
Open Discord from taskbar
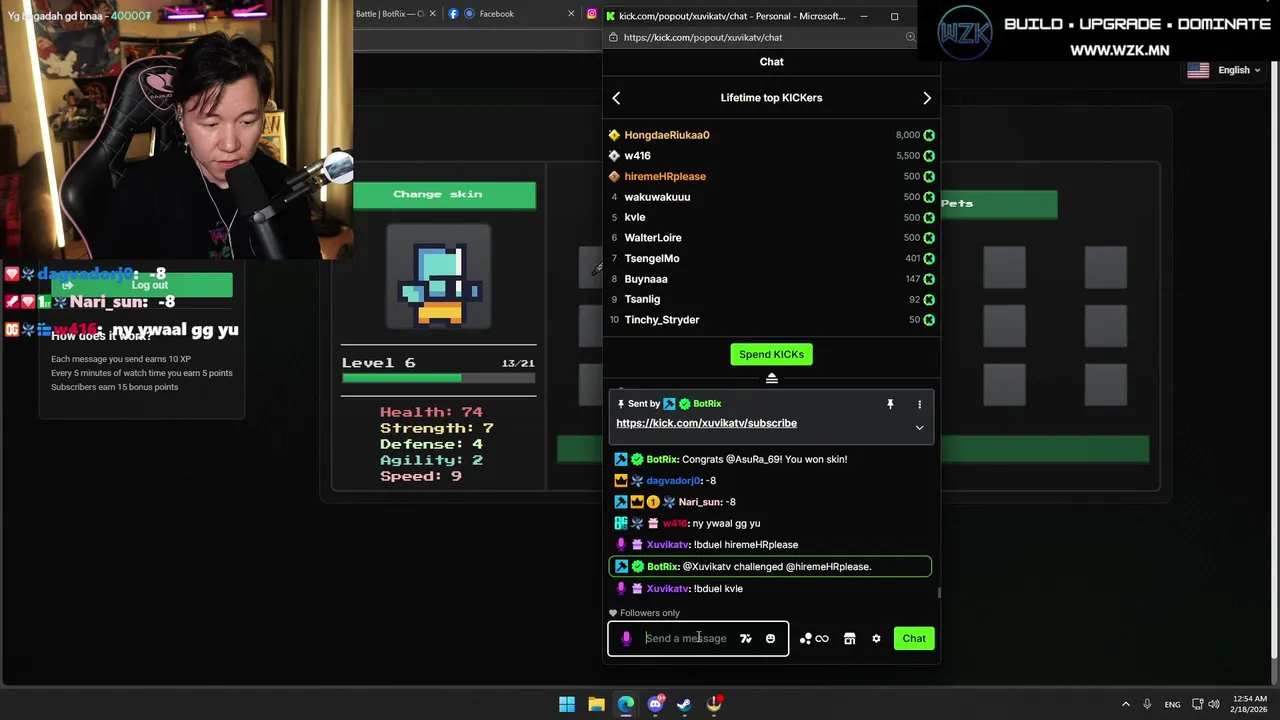pos(655,704)
